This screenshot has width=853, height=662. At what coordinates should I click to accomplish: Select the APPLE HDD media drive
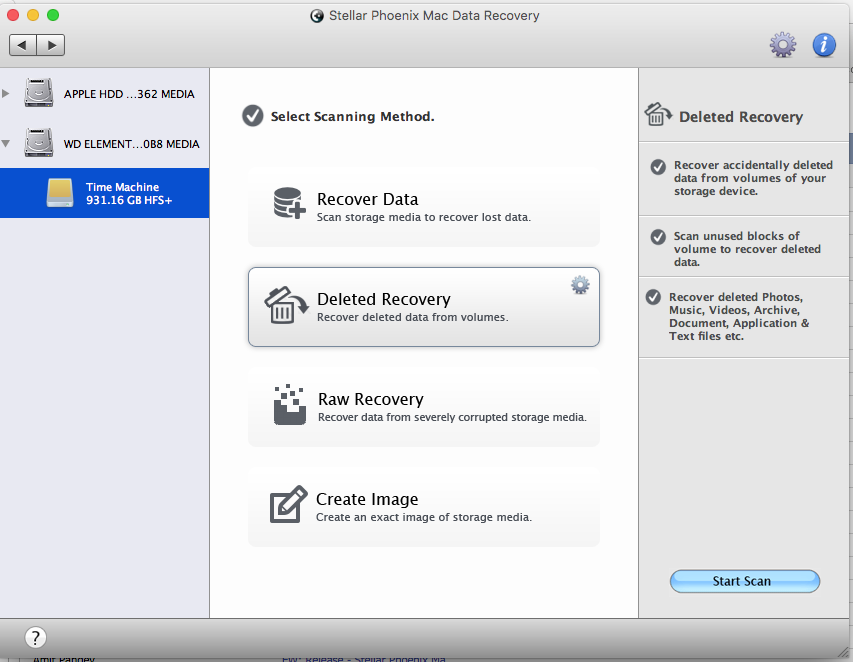(x=128, y=94)
